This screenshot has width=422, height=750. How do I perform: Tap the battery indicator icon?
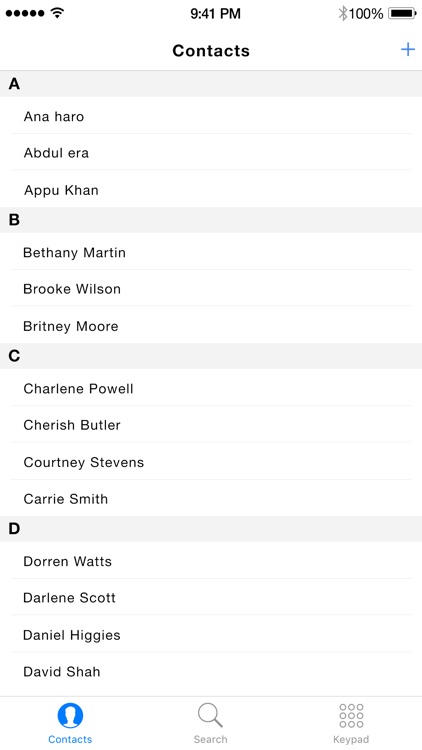pyautogui.click(x=402, y=13)
